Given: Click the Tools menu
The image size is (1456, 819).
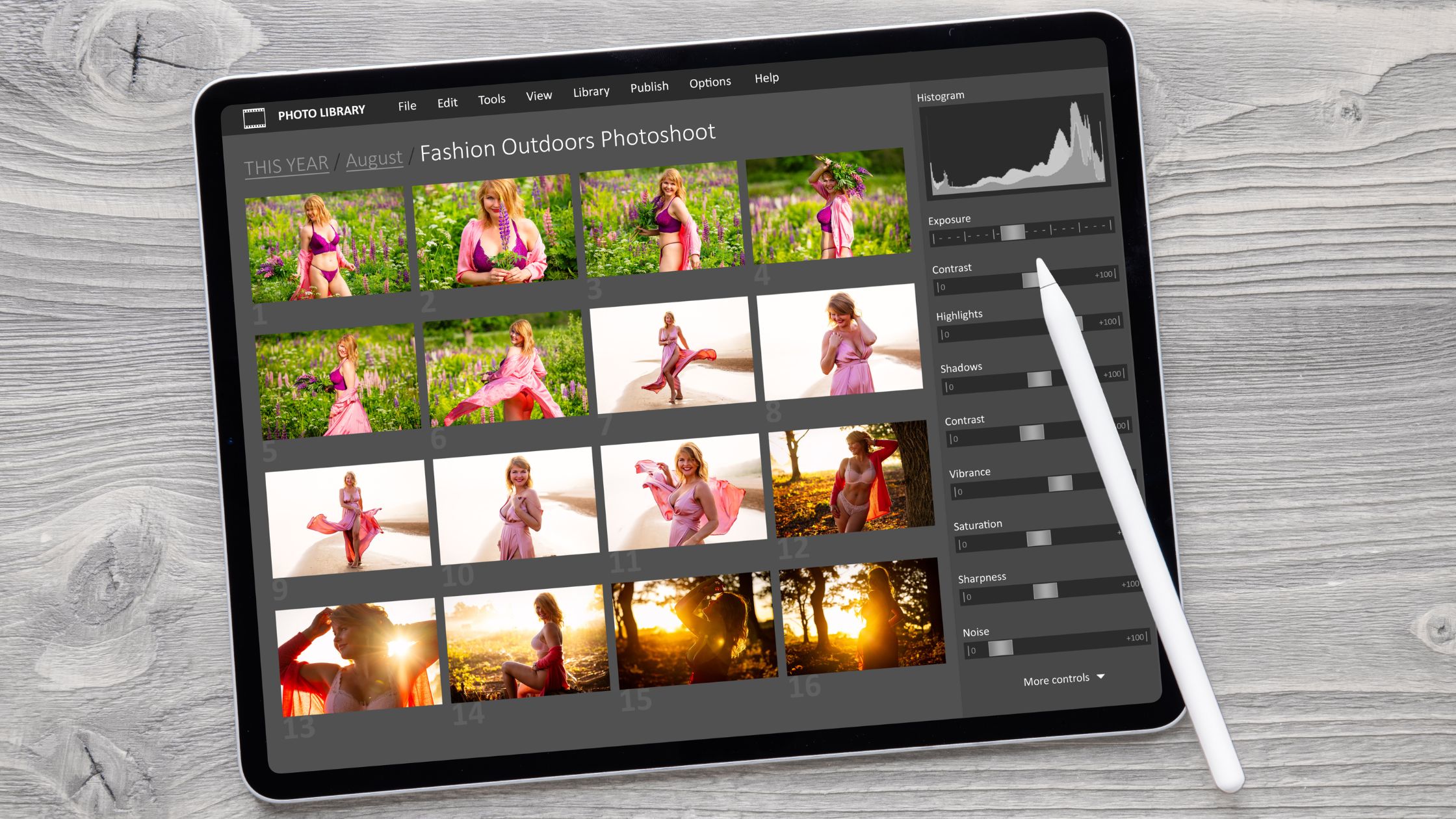Looking at the screenshot, I should 490,102.
